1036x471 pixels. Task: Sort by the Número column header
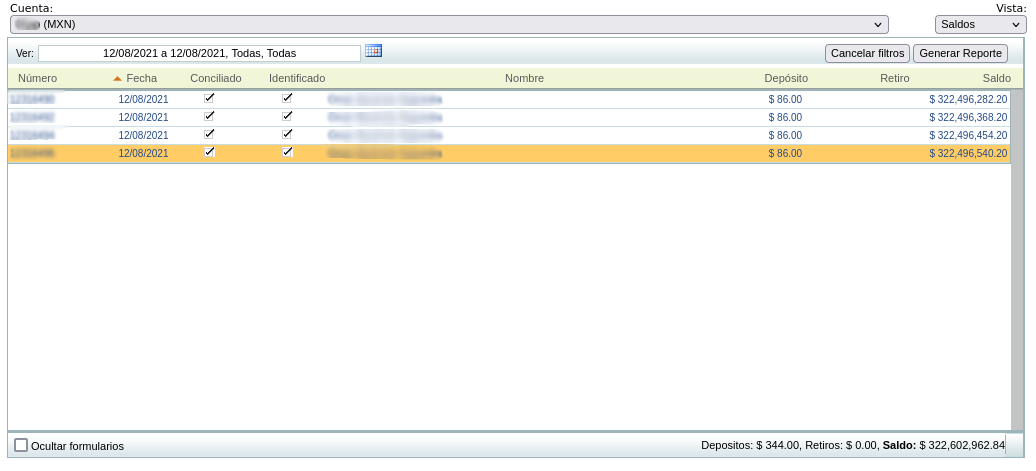[37, 78]
